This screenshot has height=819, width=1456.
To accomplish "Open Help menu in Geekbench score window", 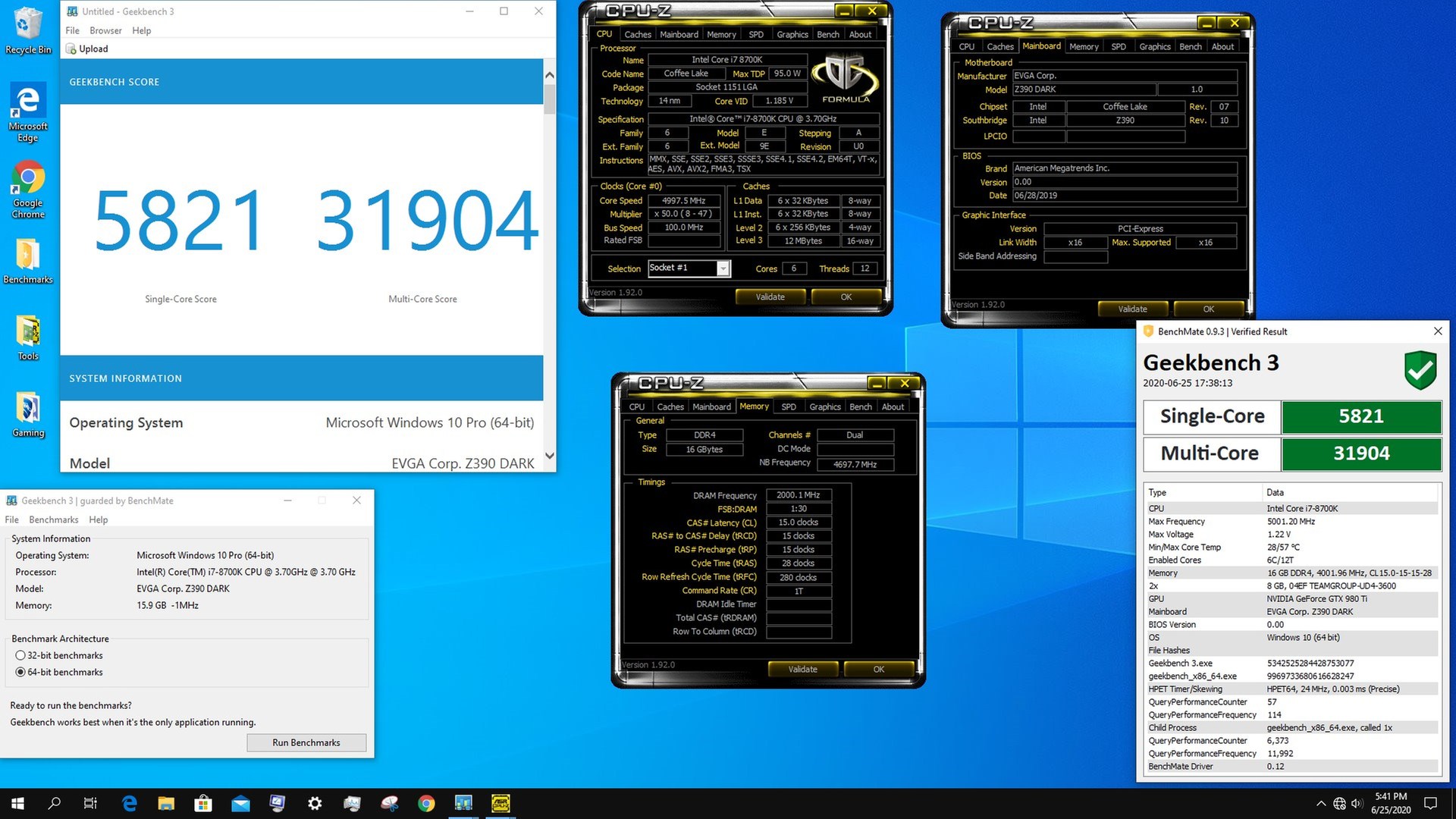I will pos(141,30).
